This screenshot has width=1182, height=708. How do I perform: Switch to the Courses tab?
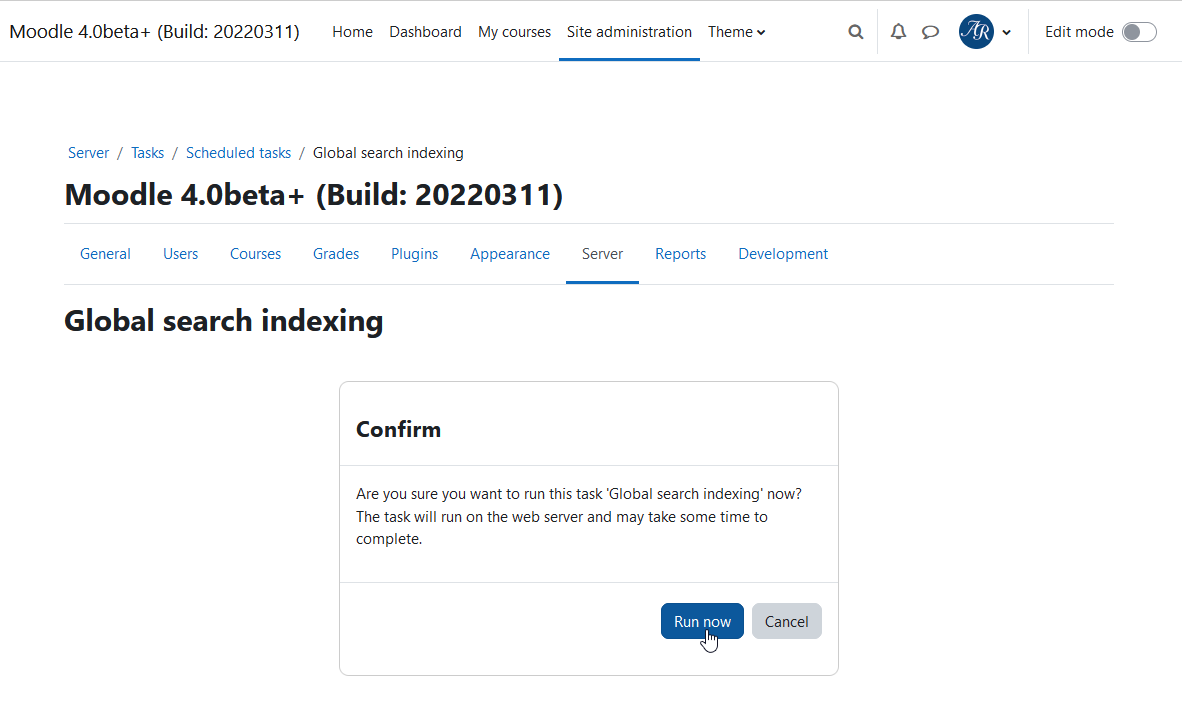256,254
